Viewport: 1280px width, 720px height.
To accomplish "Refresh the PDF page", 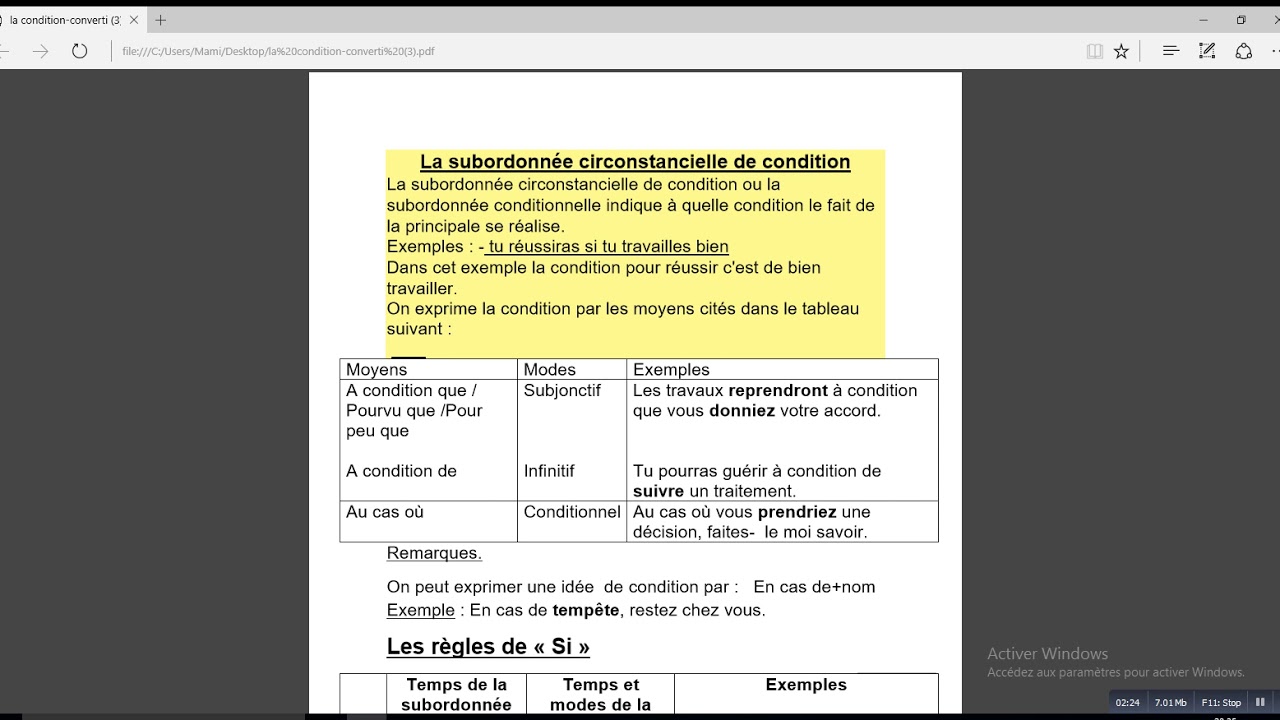I will [80, 51].
